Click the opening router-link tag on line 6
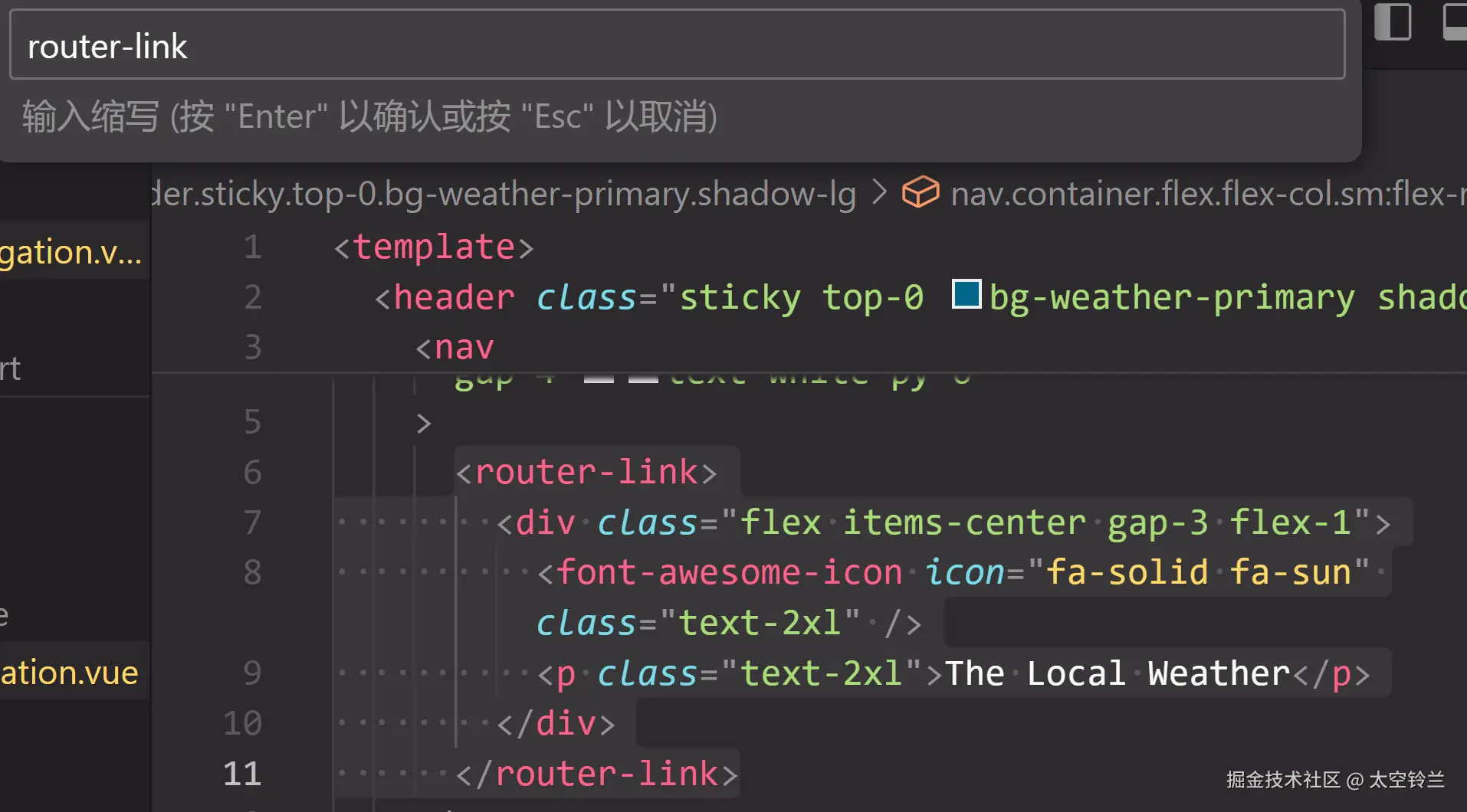1467x812 pixels. point(587,472)
